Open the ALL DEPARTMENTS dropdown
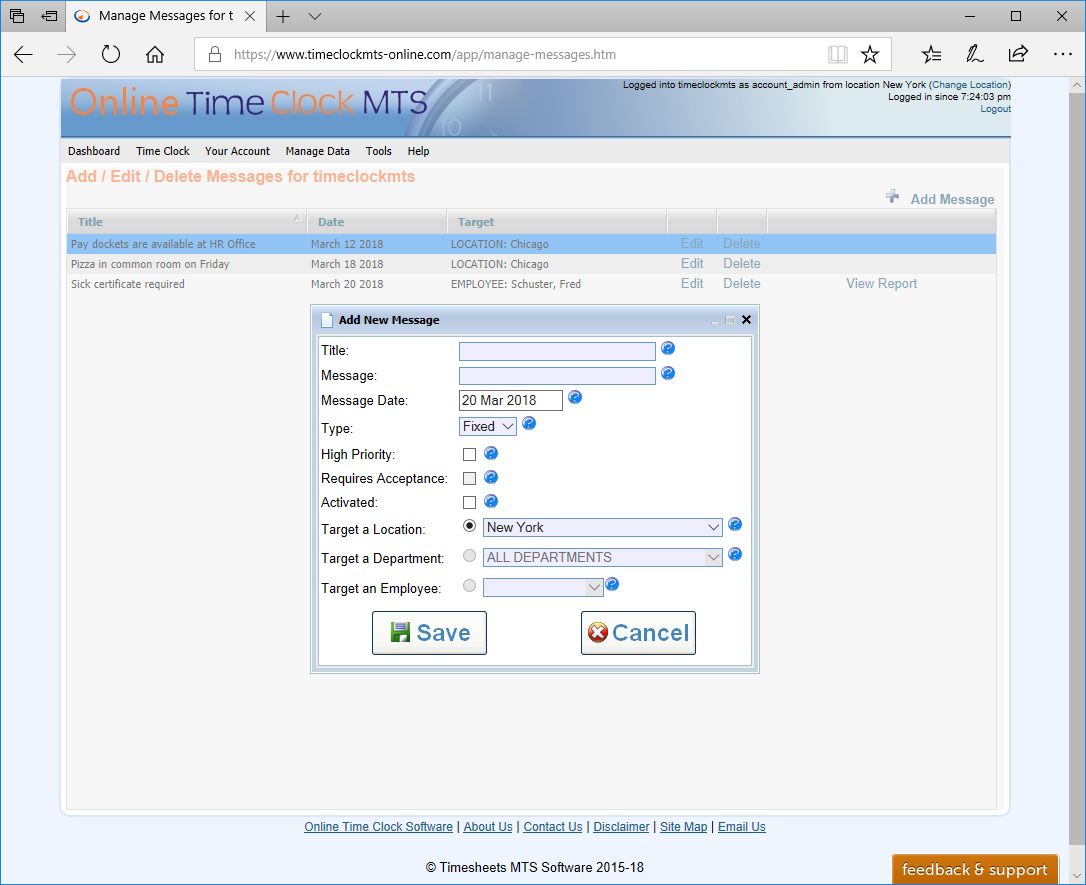The height and width of the screenshot is (885, 1086). [603, 557]
